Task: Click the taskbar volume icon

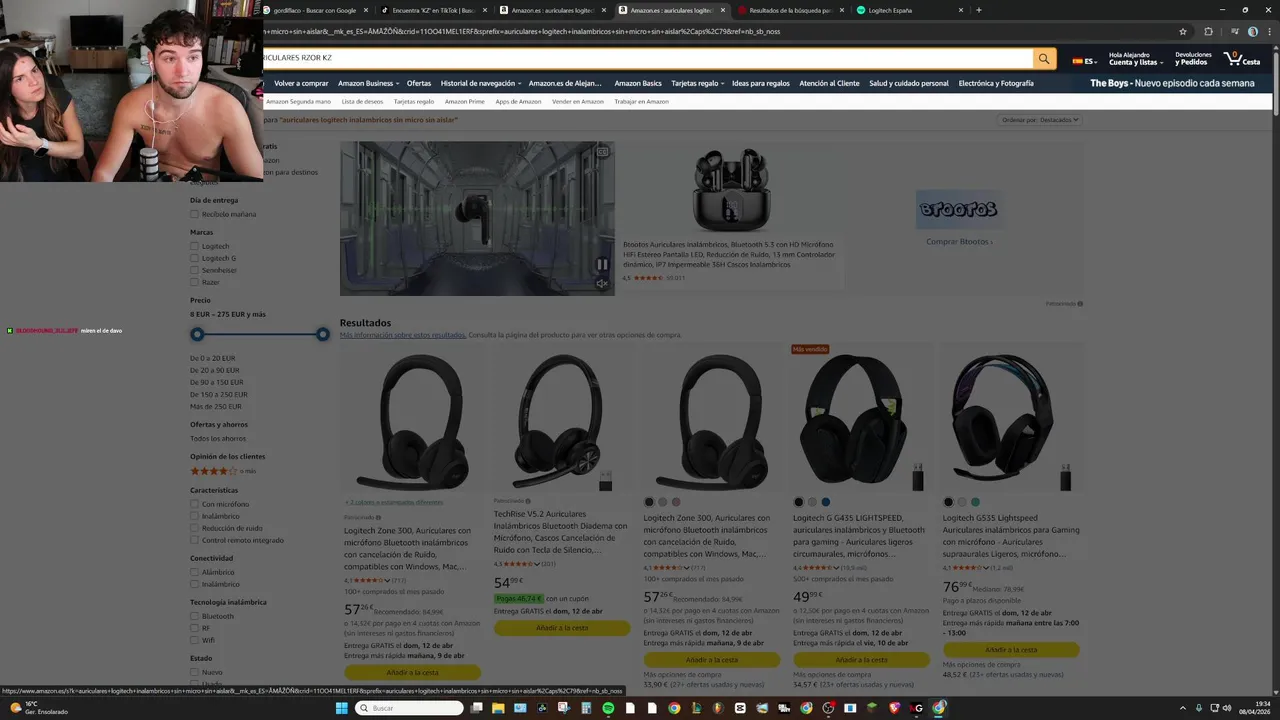Action: tap(1228, 708)
